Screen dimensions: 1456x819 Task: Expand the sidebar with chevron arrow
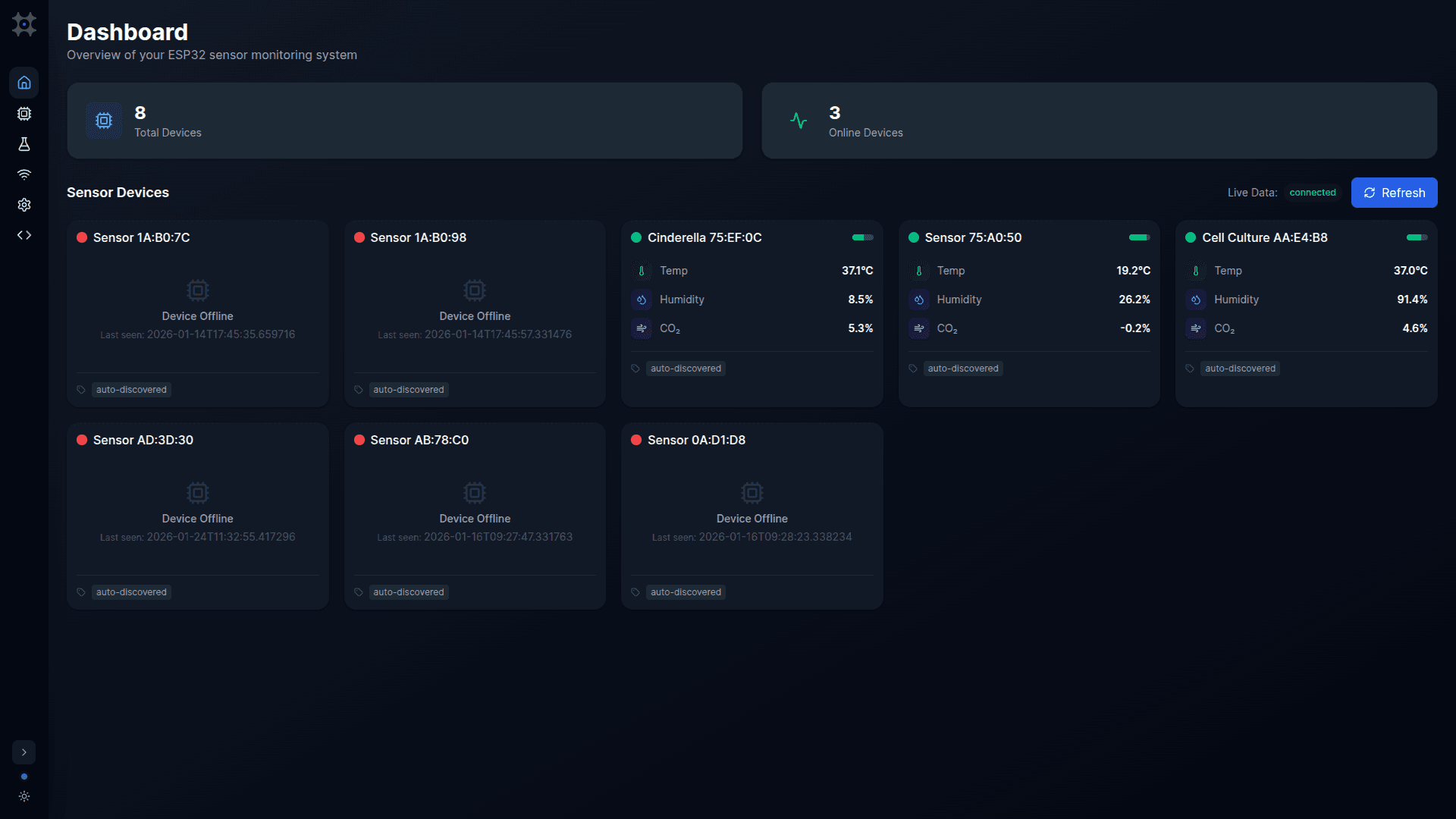coord(24,752)
